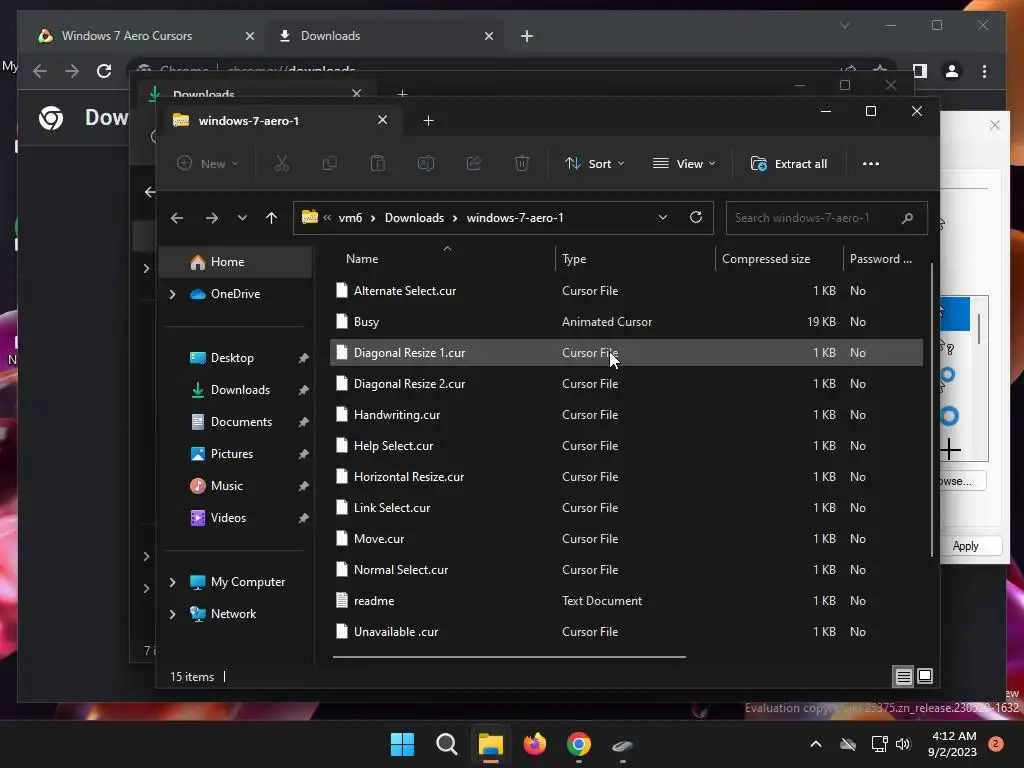
Task: Sort by the Name column header
Action: [362, 259]
